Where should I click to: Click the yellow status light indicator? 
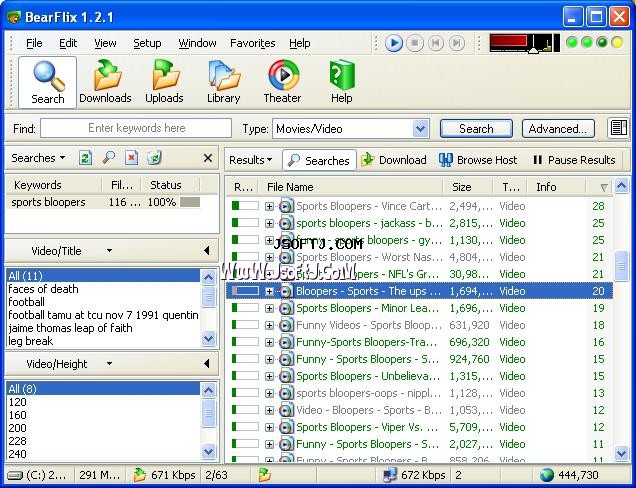617,42
